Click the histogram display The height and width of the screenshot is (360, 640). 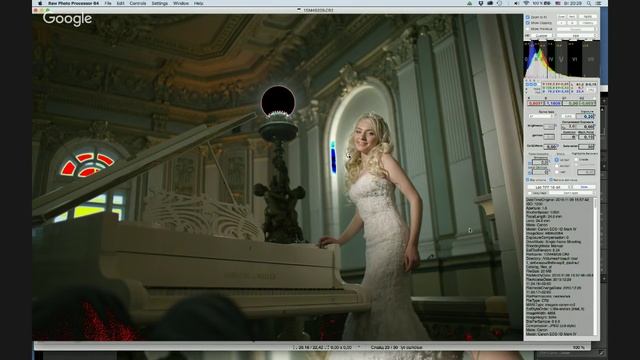click(561, 59)
